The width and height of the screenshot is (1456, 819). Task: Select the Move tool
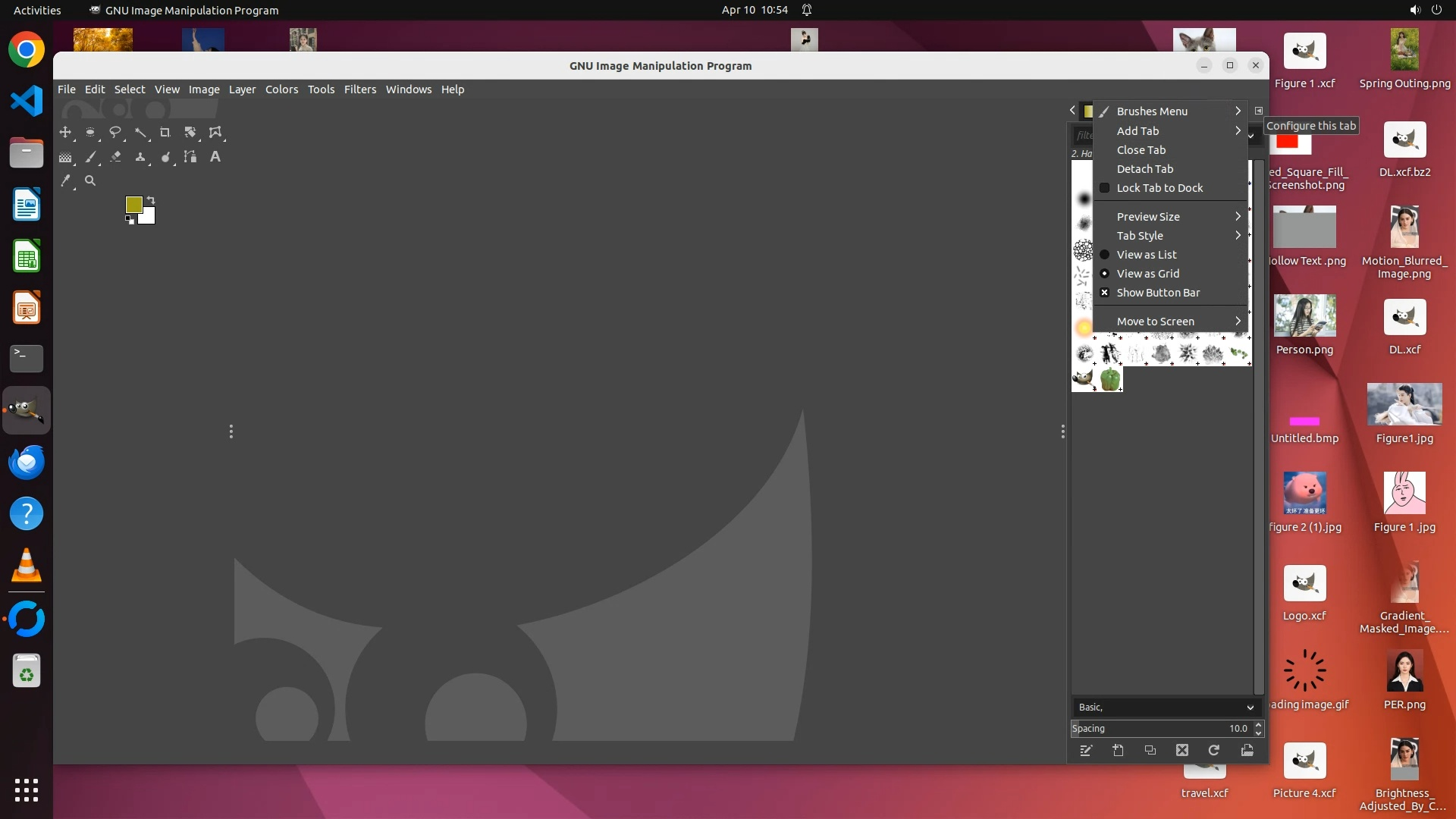[x=65, y=132]
